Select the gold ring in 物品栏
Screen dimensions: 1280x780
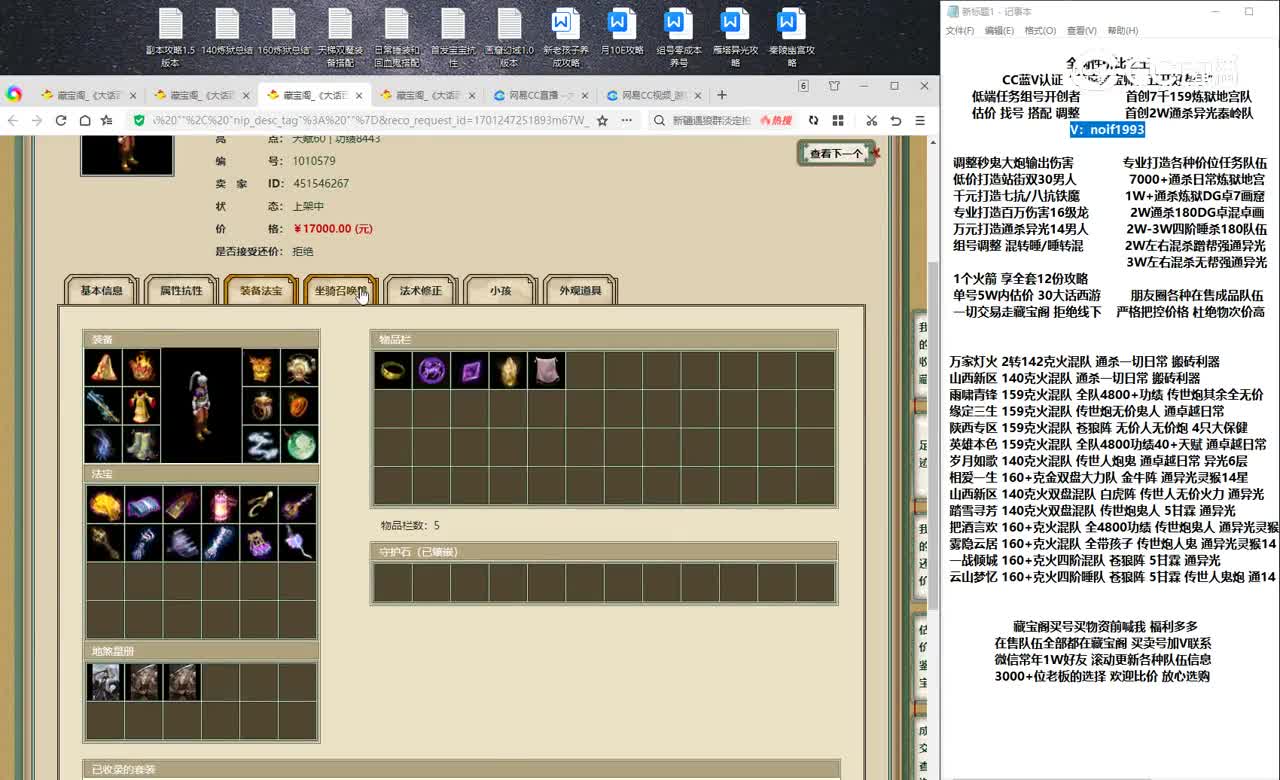(x=393, y=371)
